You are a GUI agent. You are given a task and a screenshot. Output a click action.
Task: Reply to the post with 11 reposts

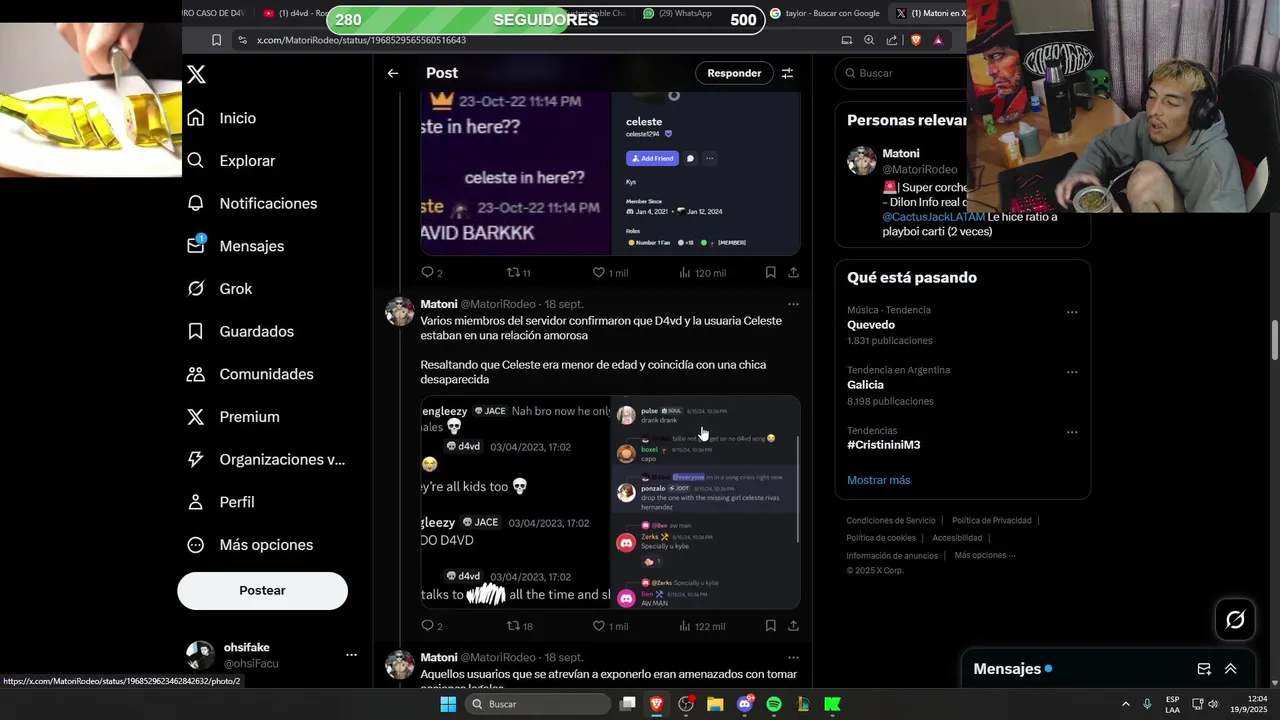[x=432, y=272]
